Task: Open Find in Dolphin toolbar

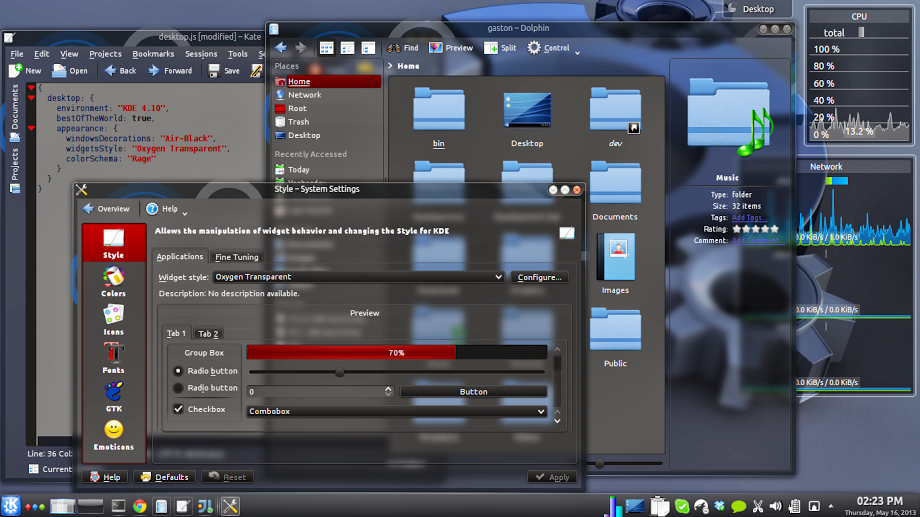Action: click(402, 48)
